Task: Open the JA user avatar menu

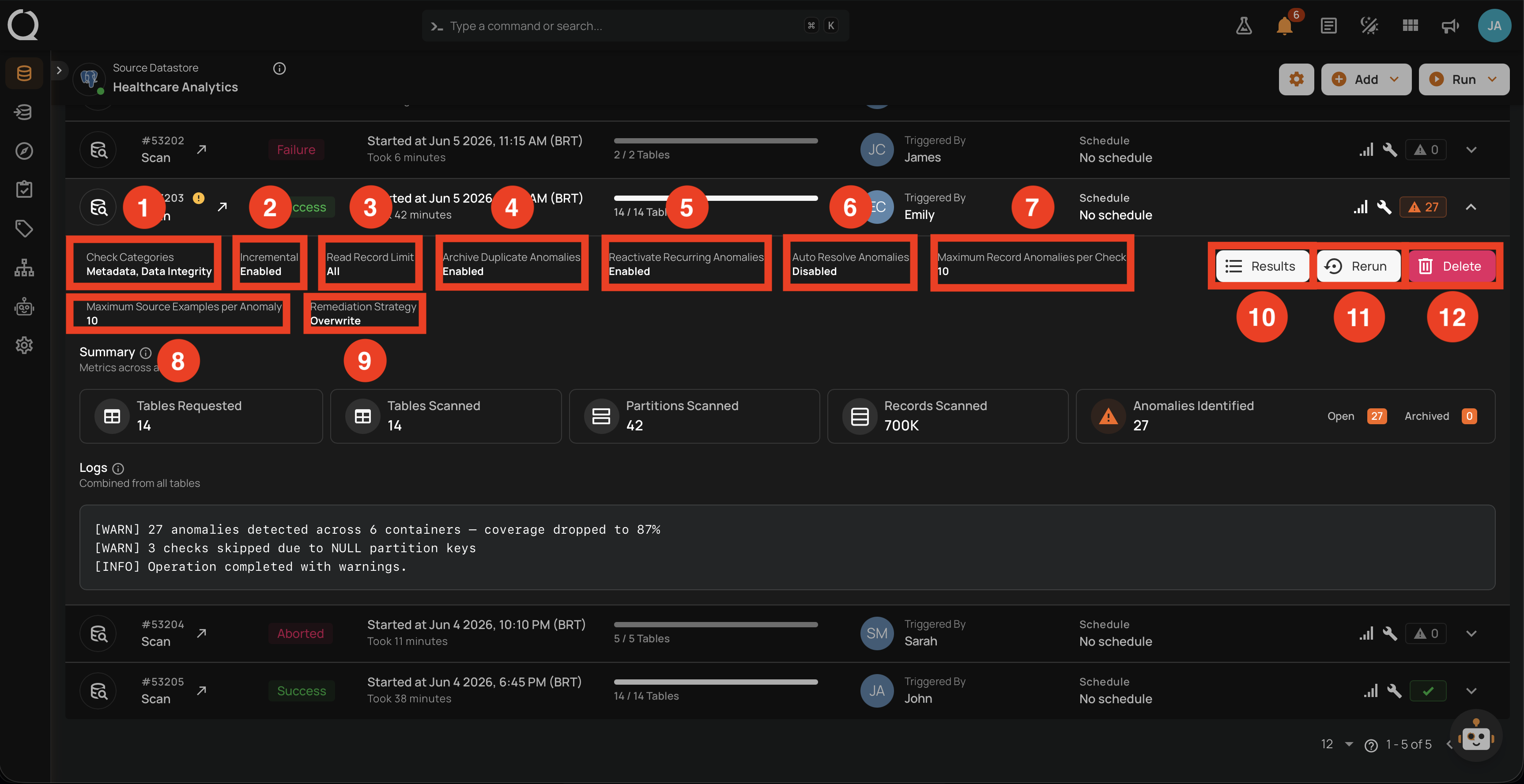Action: (1494, 26)
